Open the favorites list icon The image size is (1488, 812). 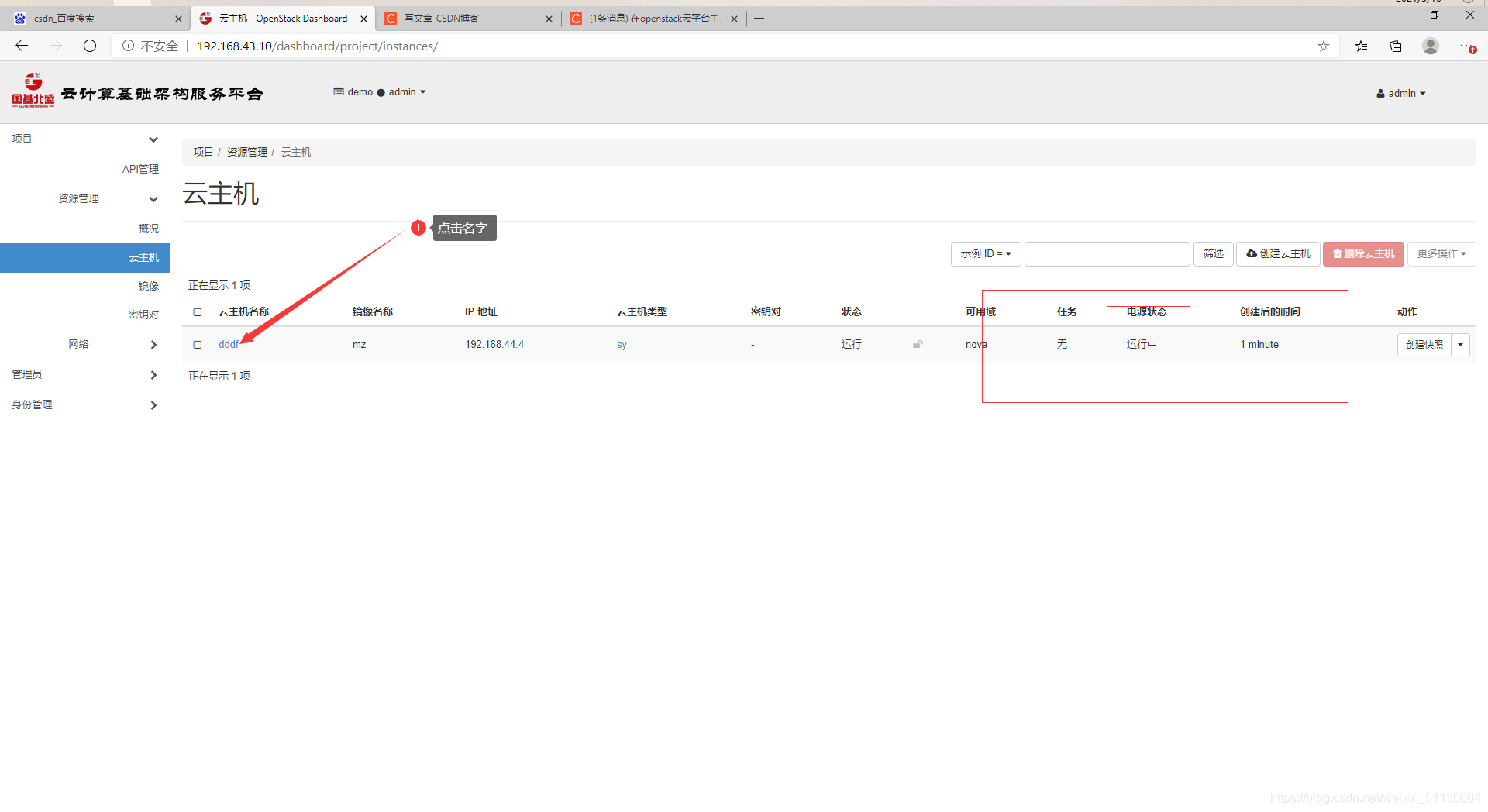[1361, 46]
